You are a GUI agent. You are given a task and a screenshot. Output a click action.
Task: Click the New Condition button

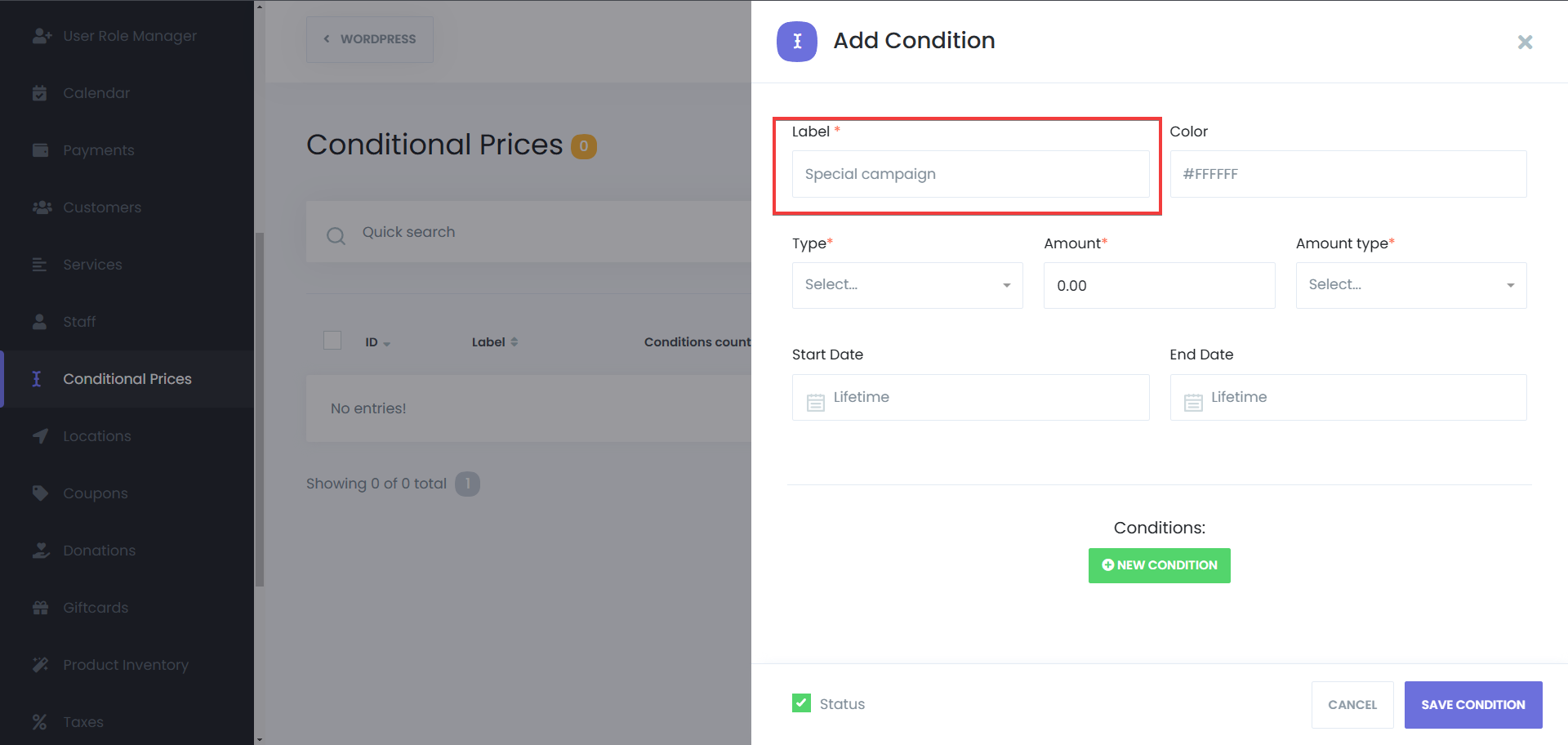tap(1159, 565)
